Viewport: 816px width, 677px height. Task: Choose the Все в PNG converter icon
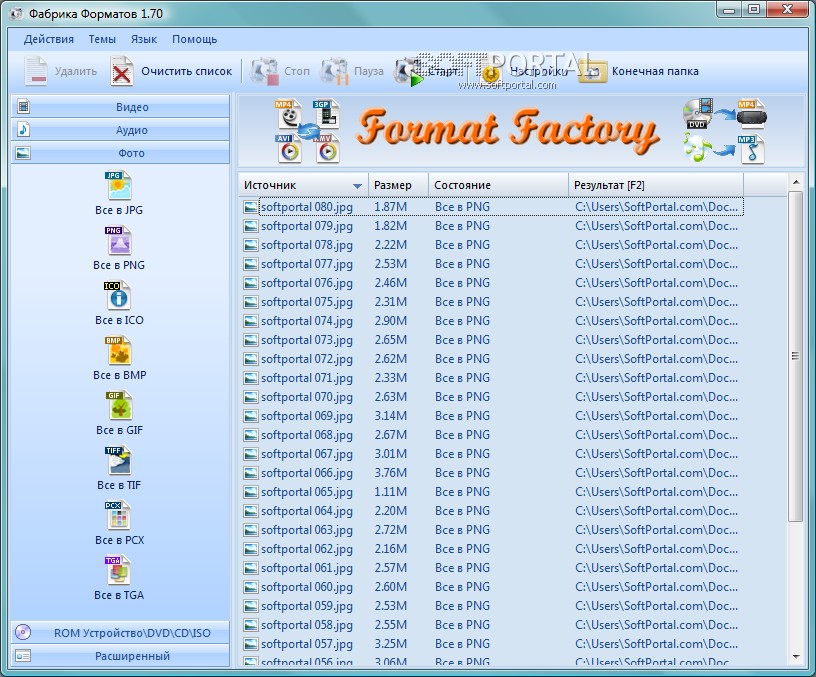pyautogui.click(x=119, y=241)
